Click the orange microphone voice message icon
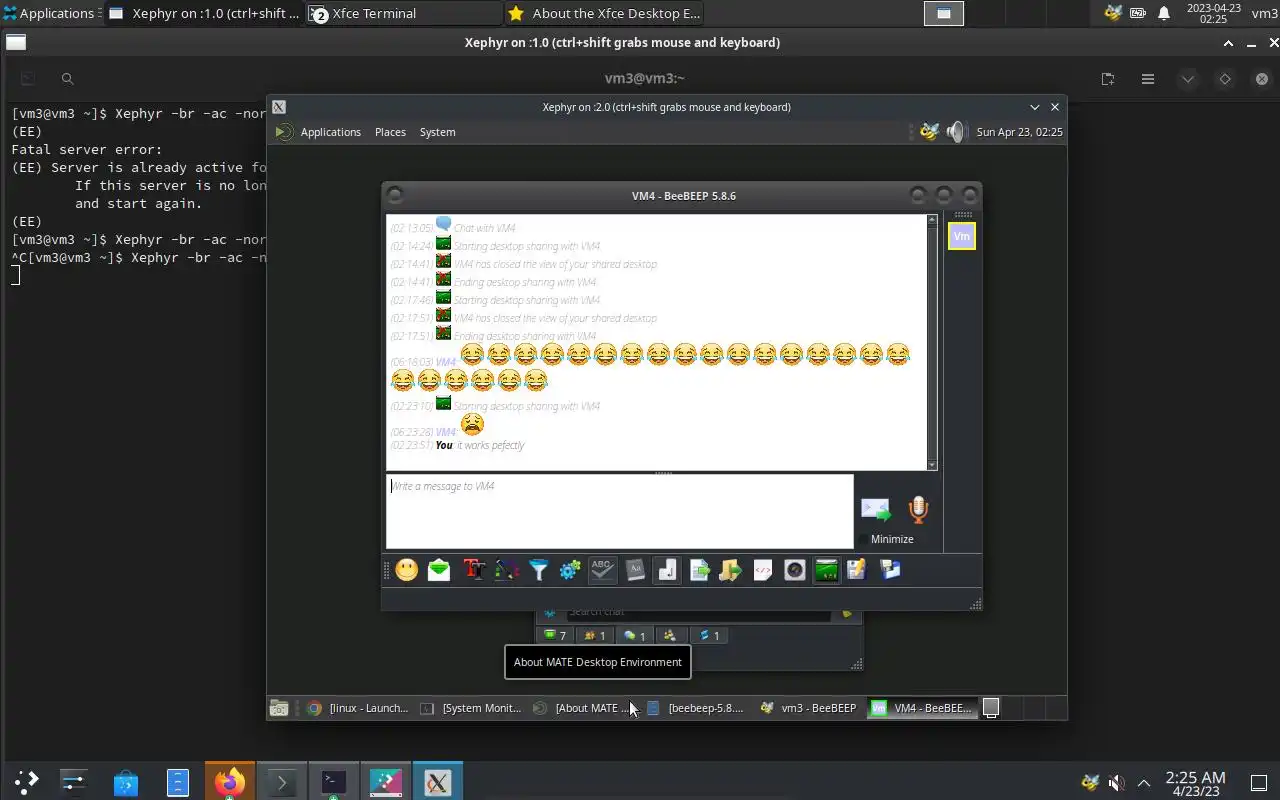The width and height of the screenshot is (1280, 800). coord(918,510)
